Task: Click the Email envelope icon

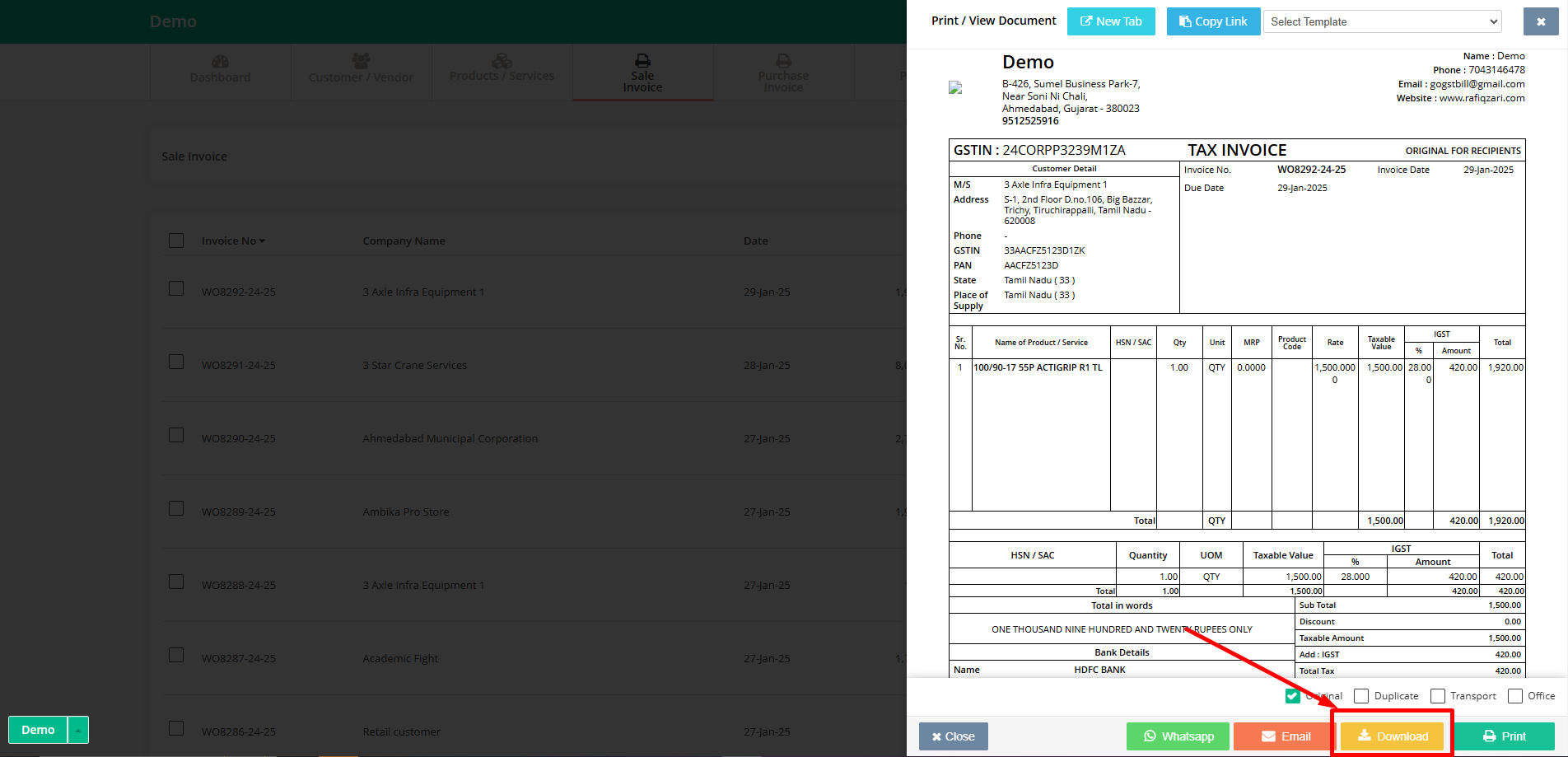Action: [x=1269, y=736]
